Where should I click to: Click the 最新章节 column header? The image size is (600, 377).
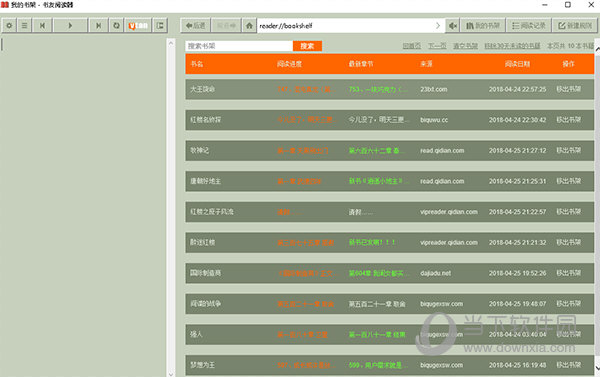pyautogui.click(x=361, y=64)
